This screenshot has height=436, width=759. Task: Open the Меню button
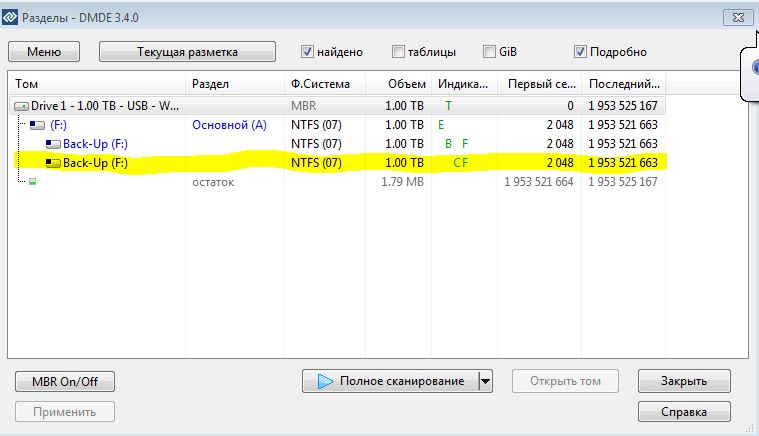(44, 52)
